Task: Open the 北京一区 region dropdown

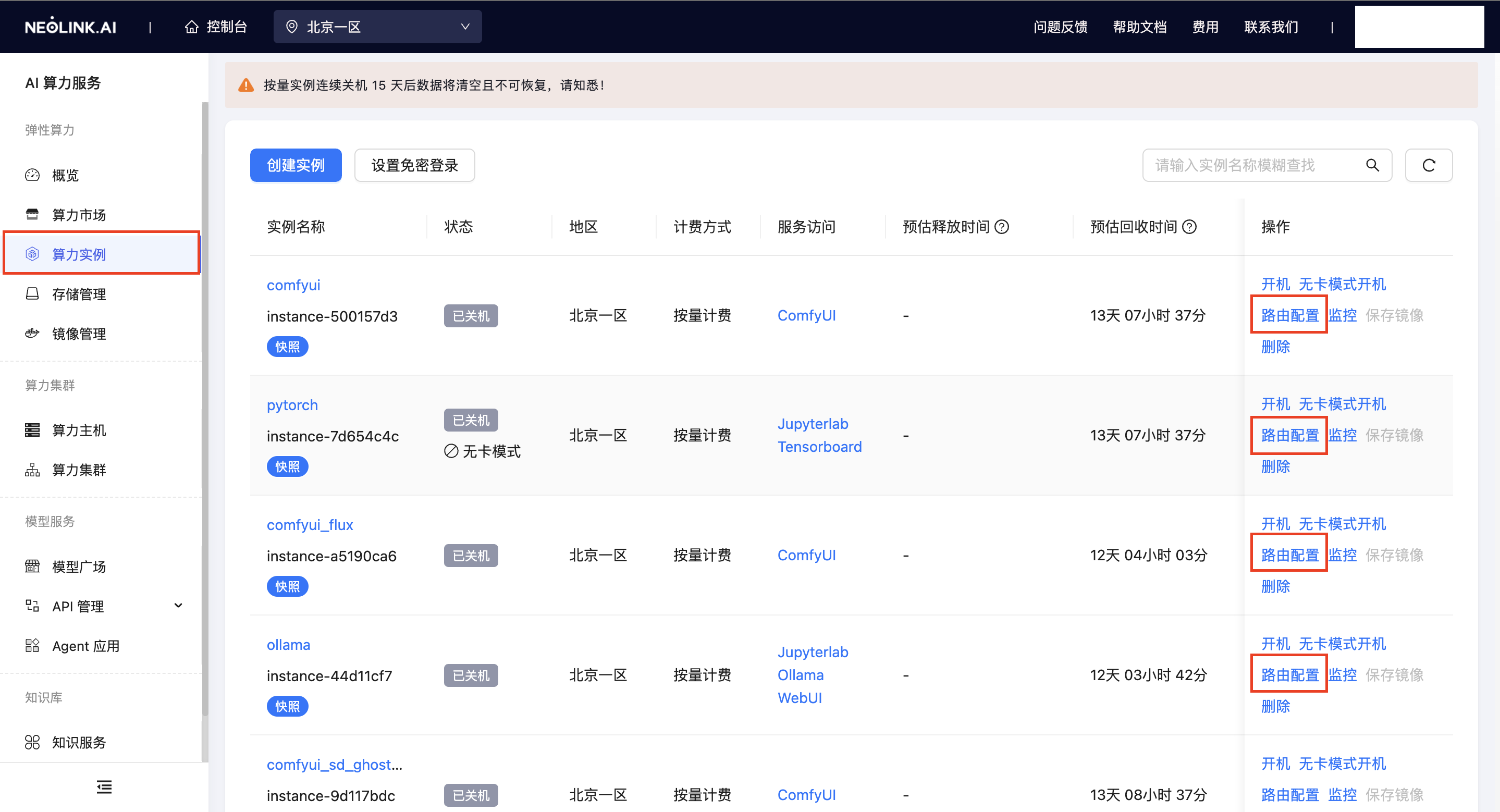Action: click(377, 27)
